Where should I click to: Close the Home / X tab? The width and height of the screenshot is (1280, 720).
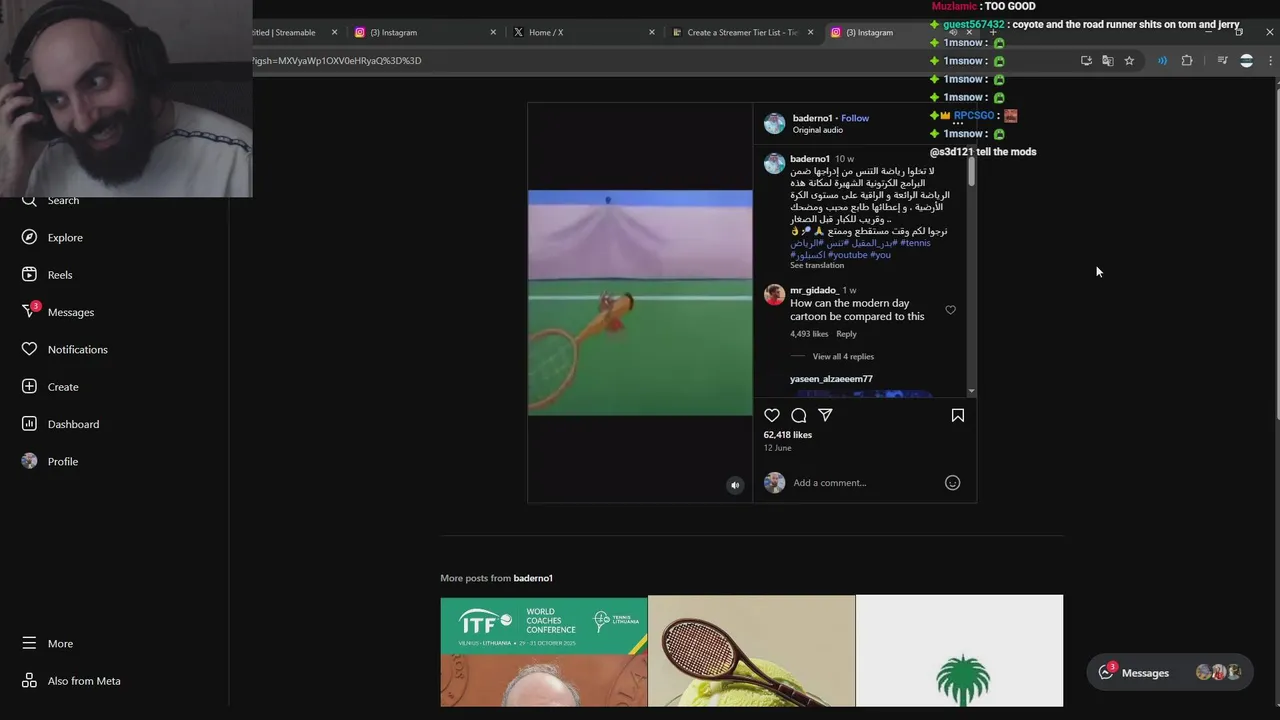(652, 32)
